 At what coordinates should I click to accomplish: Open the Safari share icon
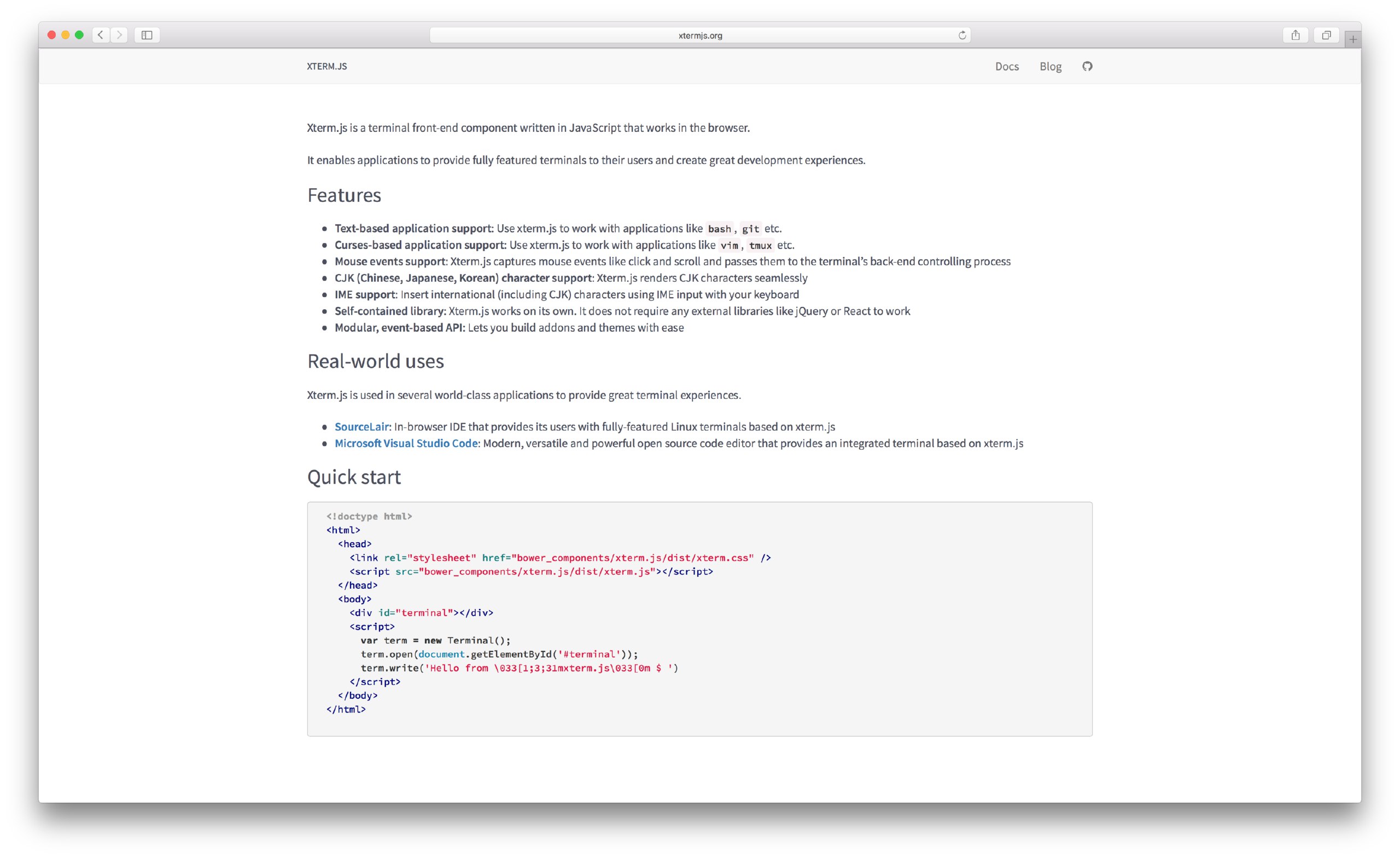pyautogui.click(x=1296, y=34)
